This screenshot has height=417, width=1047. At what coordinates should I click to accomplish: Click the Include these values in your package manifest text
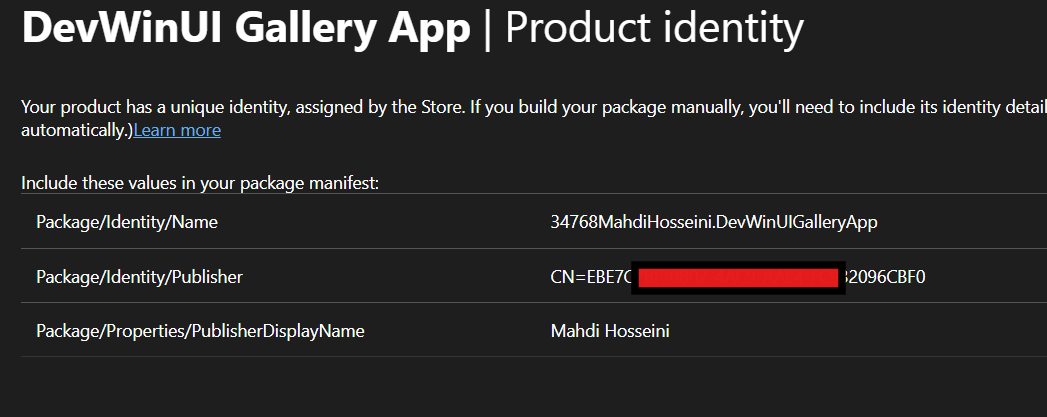(x=200, y=183)
